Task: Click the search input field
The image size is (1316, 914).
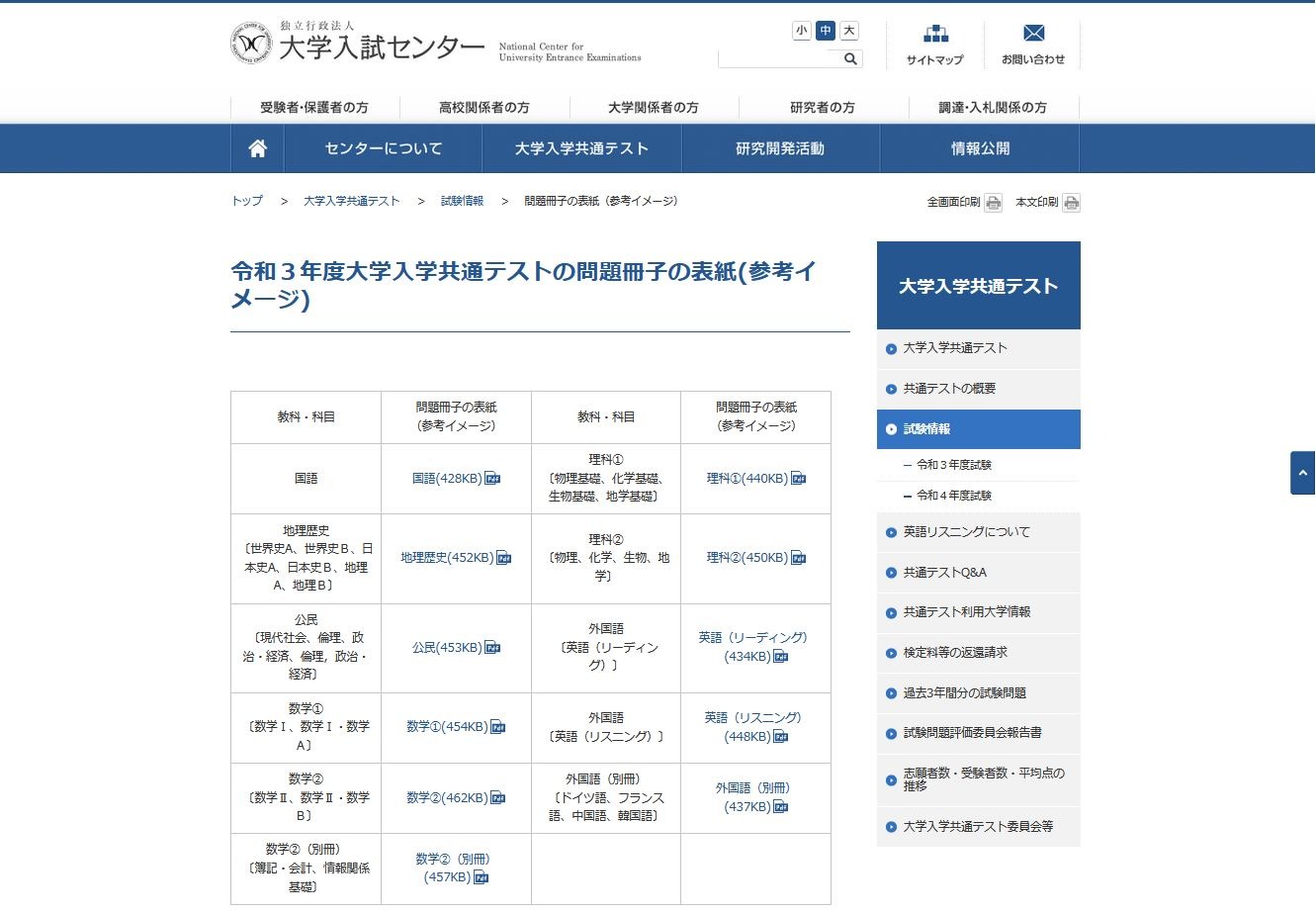Action: pyautogui.click(x=779, y=59)
